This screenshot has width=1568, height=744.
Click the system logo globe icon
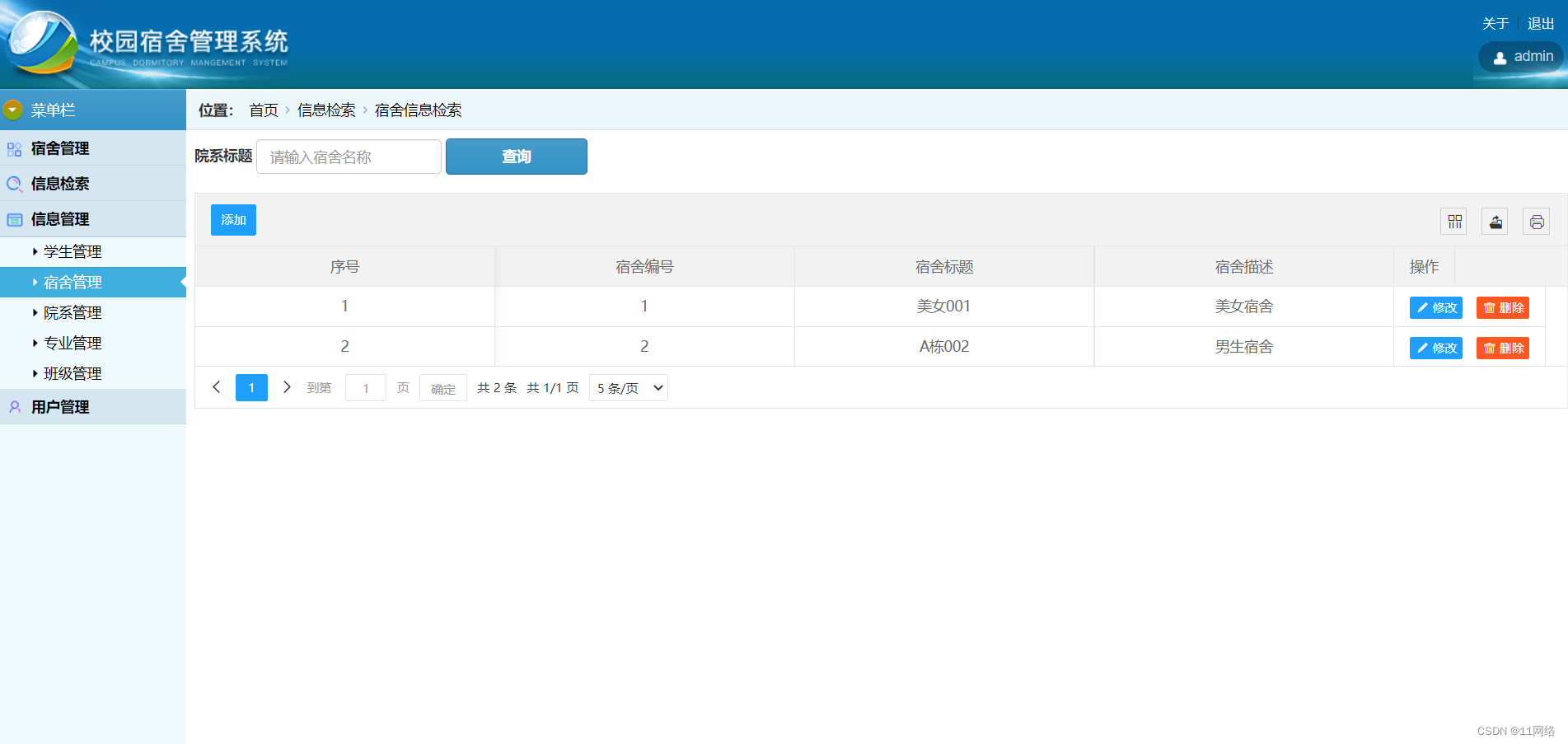coord(41,43)
